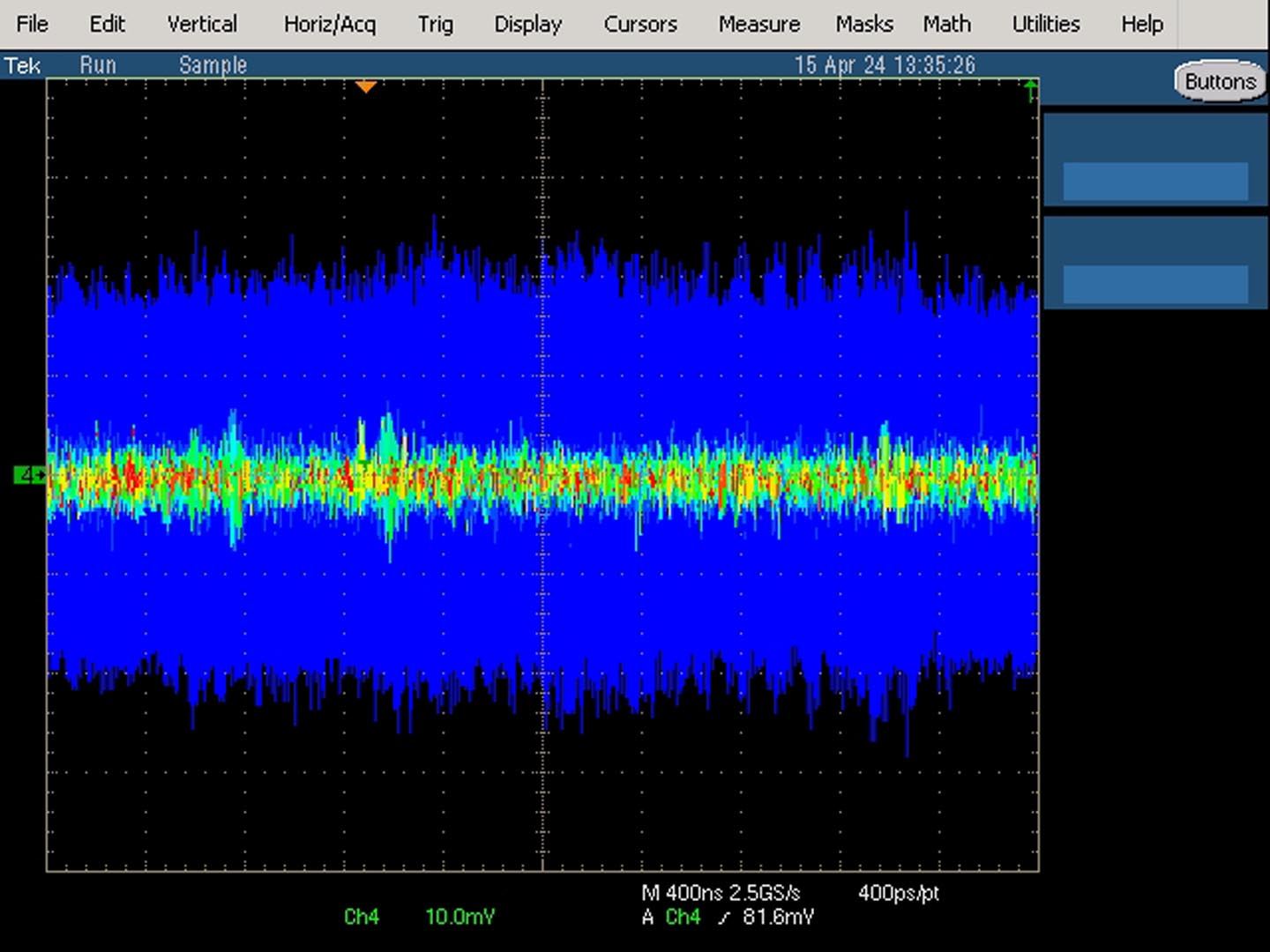The image size is (1270, 952).
Task: Open the Help menu
Action: click(x=1142, y=24)
